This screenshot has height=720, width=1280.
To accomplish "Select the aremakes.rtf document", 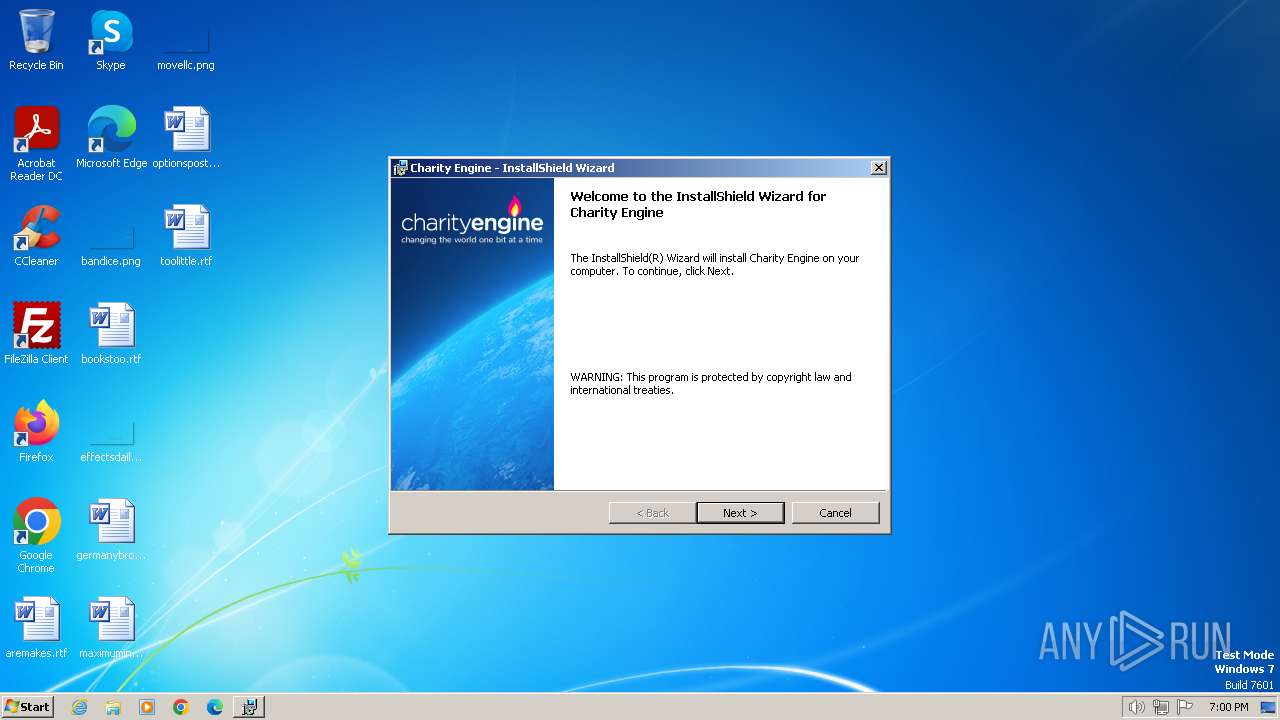I will click(36, 627).
